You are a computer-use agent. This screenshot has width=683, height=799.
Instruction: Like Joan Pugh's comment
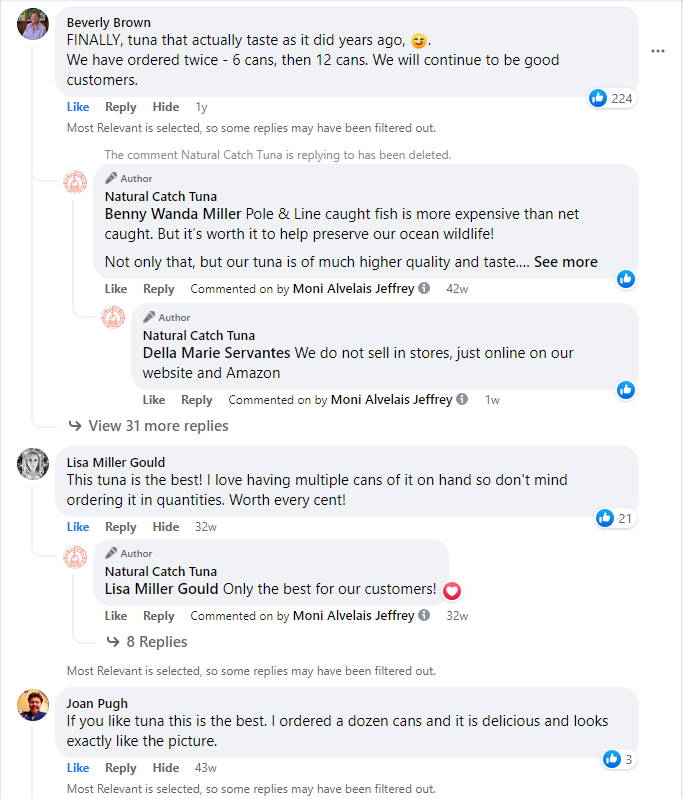point(78,768)
